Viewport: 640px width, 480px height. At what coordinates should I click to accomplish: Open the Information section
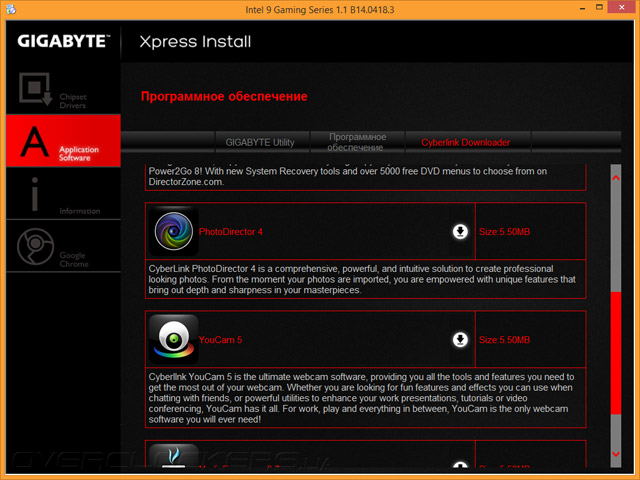click(63, 193)
